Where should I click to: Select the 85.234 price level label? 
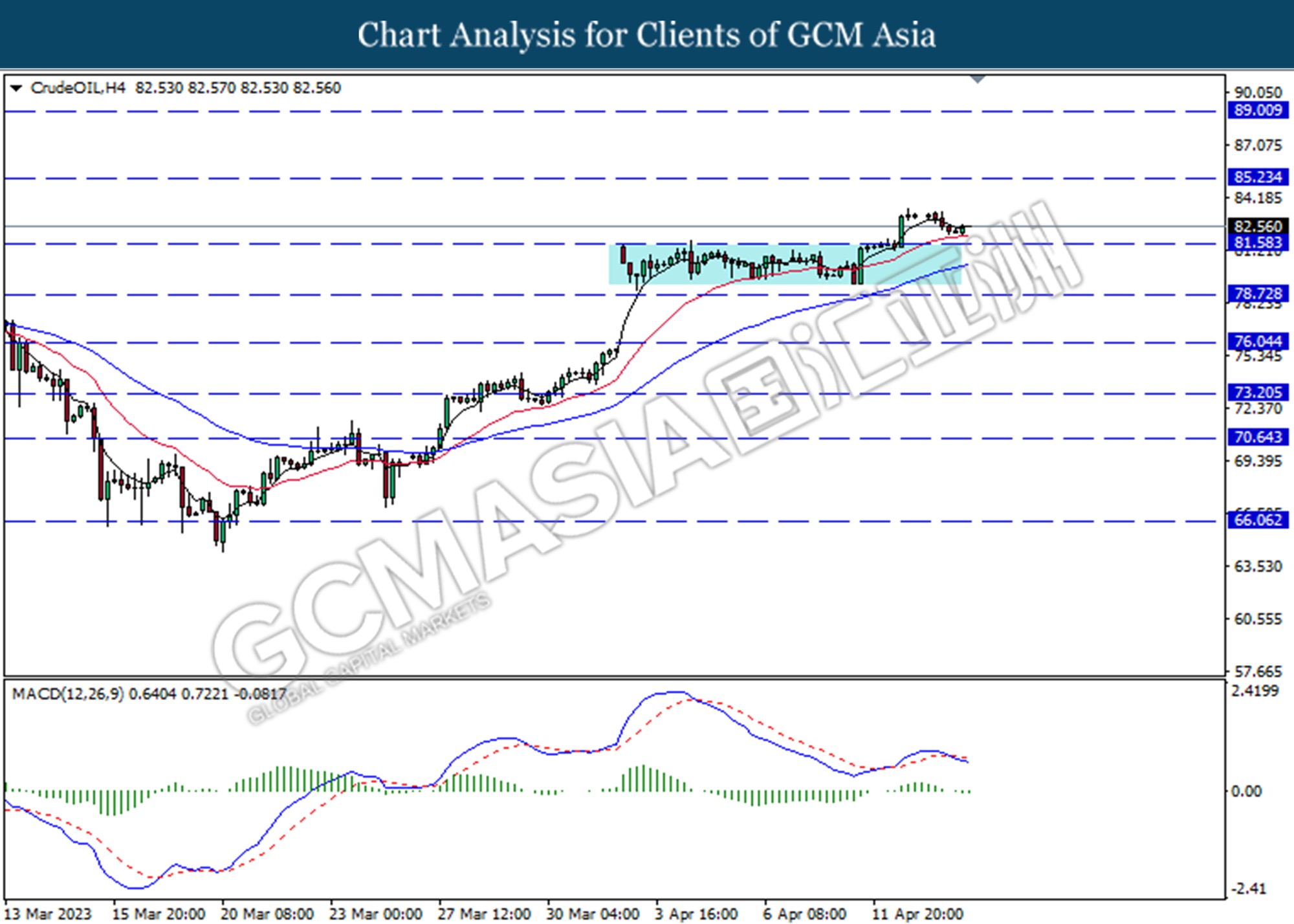[1258, 177]
